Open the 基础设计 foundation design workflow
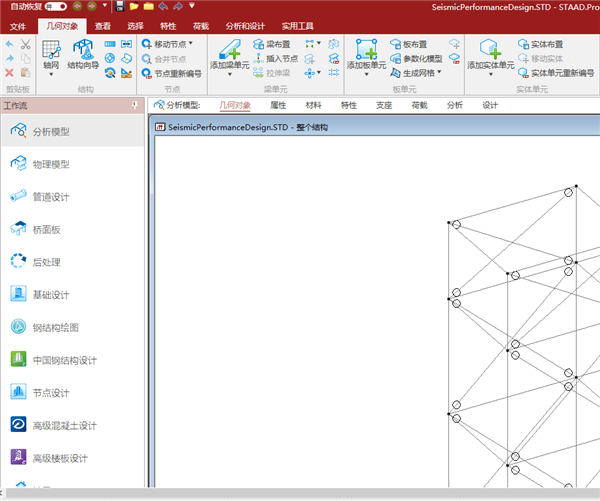This screenshot has height=501, width=600. pos(73,294)
